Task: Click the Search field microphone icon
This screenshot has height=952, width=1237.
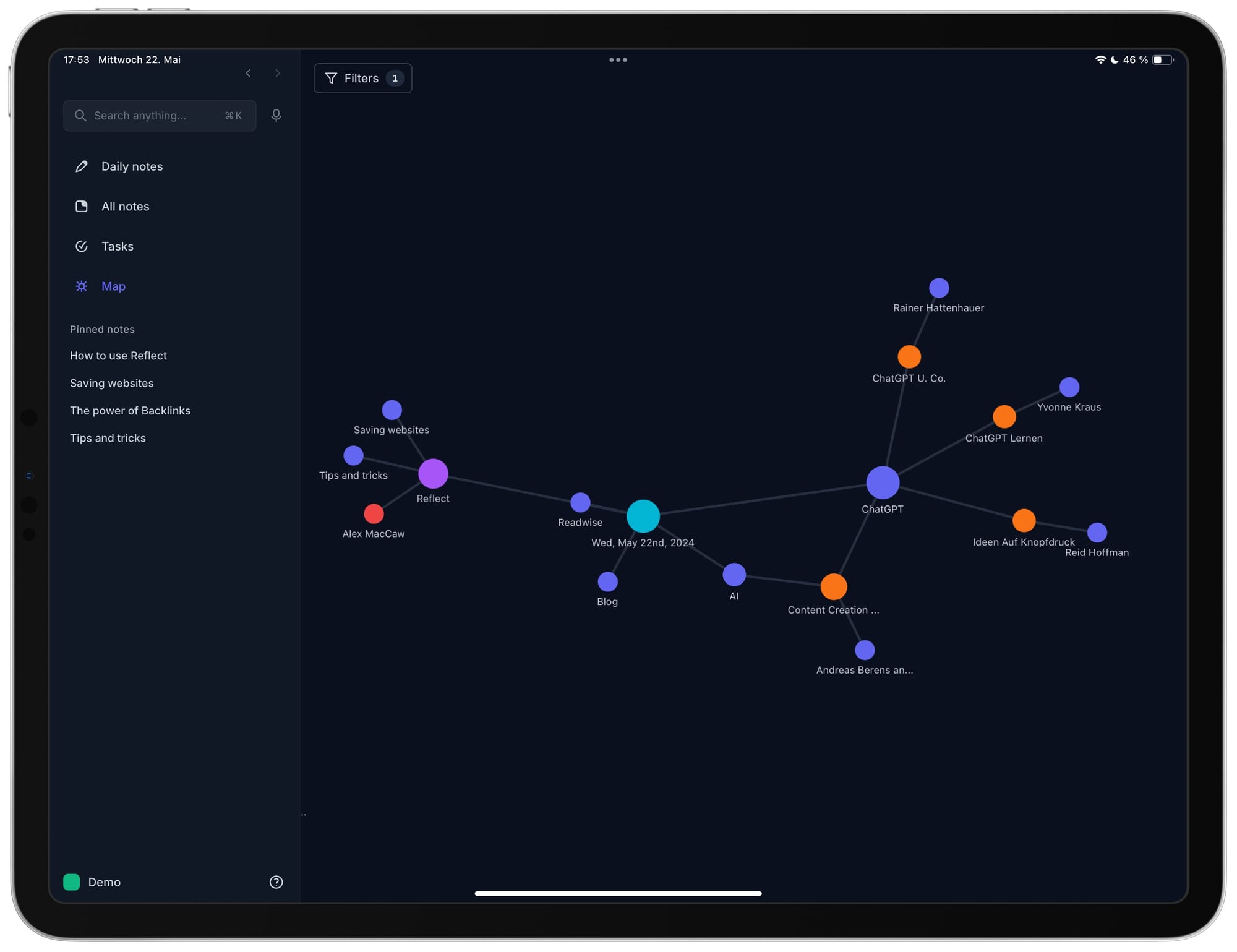Action: tap(277, 115)
